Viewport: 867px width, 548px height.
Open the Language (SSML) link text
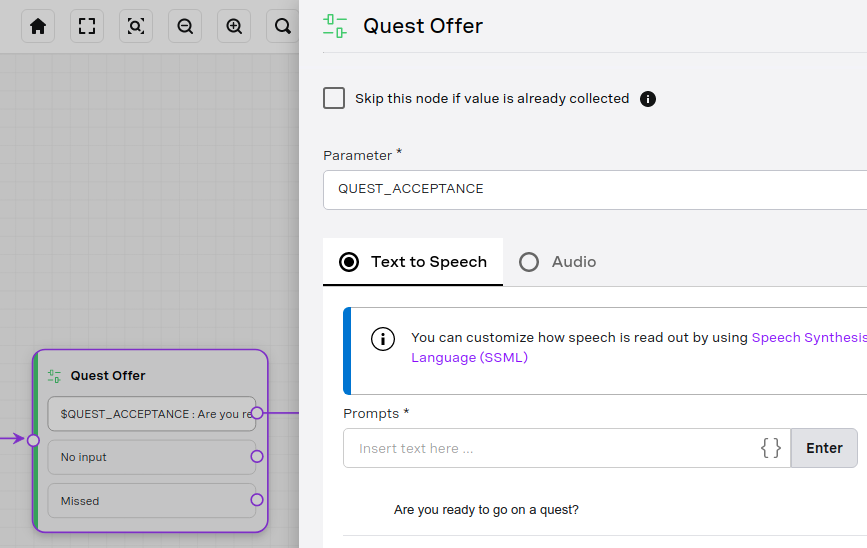[469, 357]
